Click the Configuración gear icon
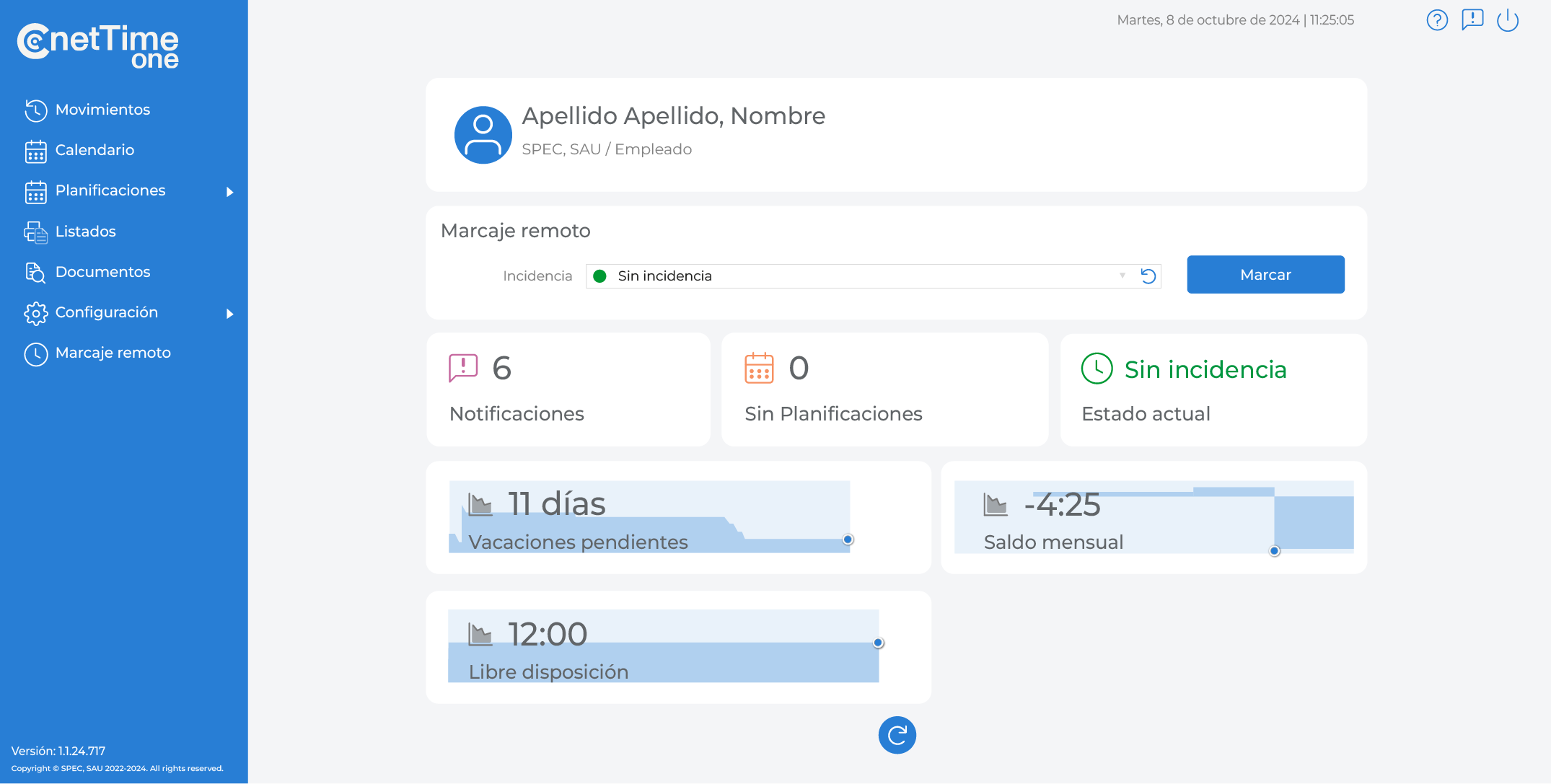Screen dimensions: 1551x784 [36, 313]
